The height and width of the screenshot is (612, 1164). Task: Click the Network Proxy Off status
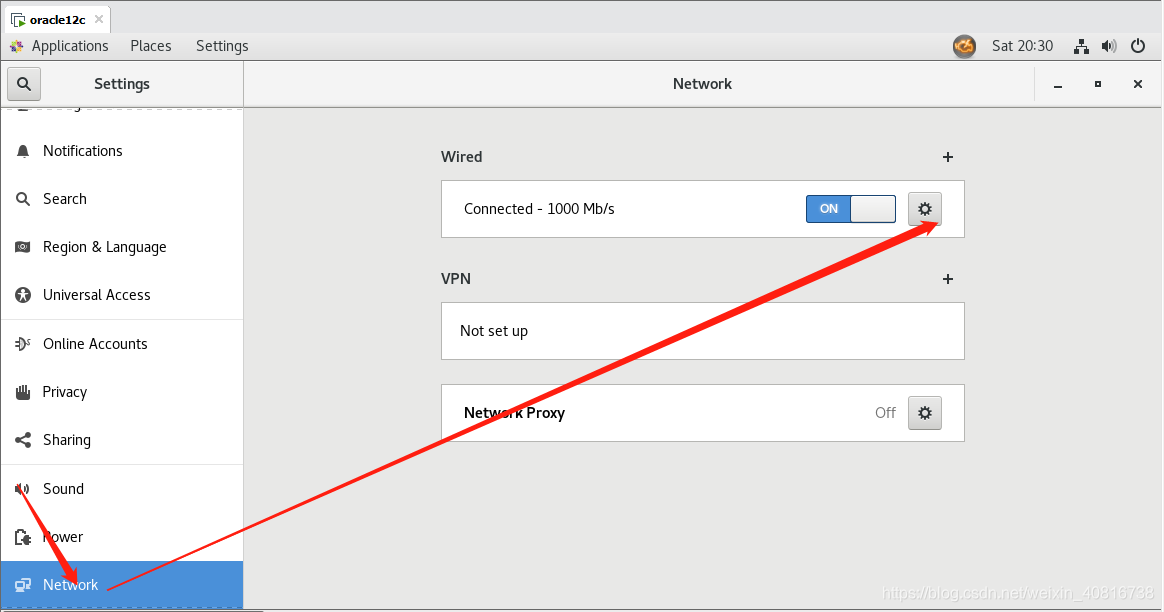[x=885, y=413]
